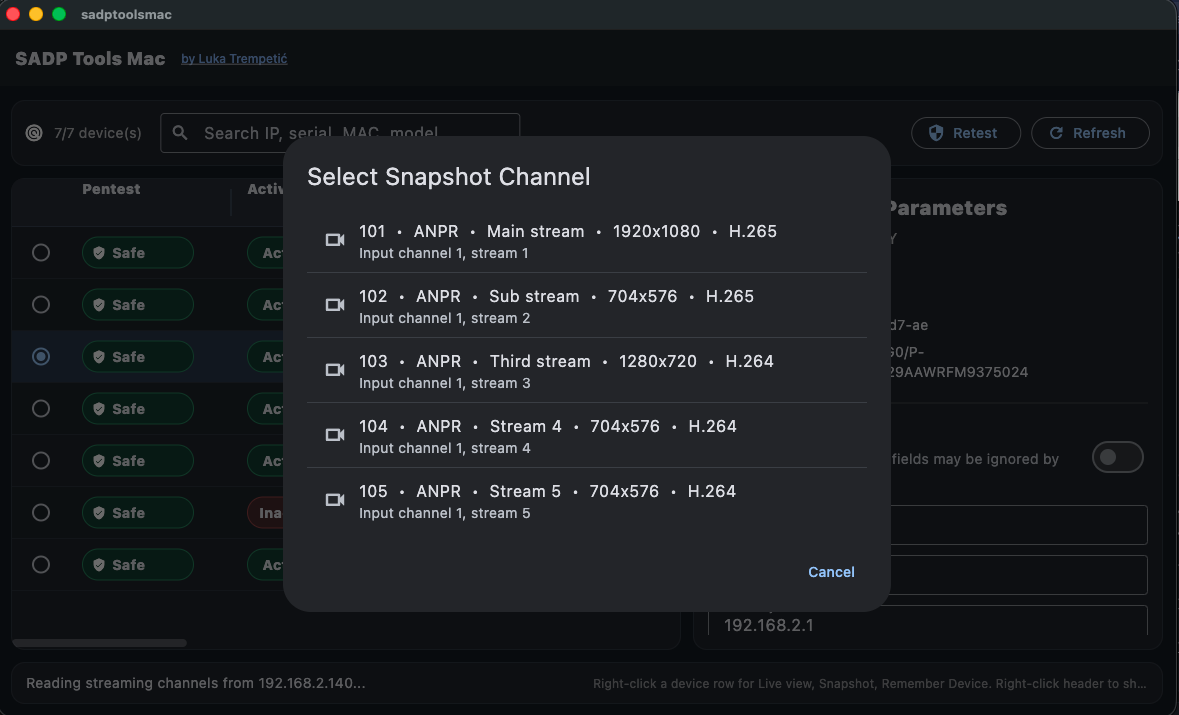The image size is (1179, 715).
Task: Click Safe badge in first device row
Action: point(138,253)
